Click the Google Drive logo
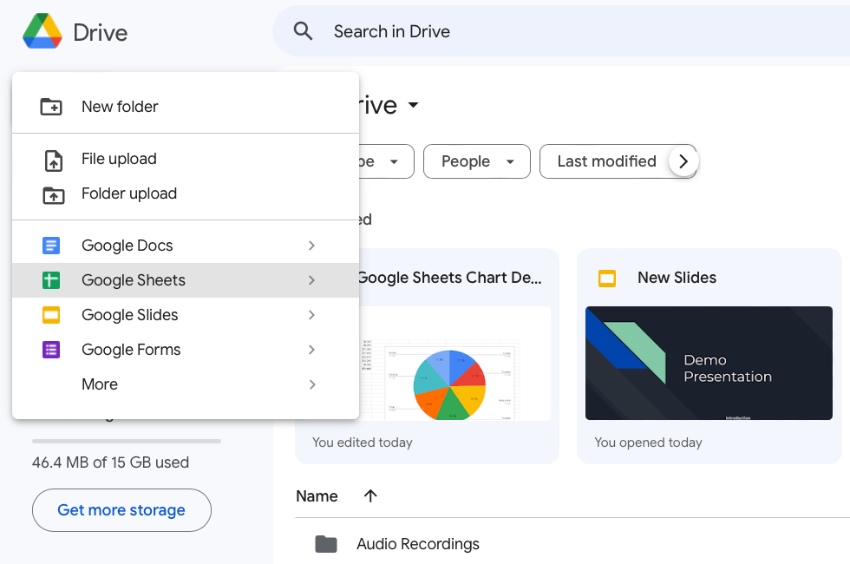This screenshot has width=850, height=564. tap(42, 32)
